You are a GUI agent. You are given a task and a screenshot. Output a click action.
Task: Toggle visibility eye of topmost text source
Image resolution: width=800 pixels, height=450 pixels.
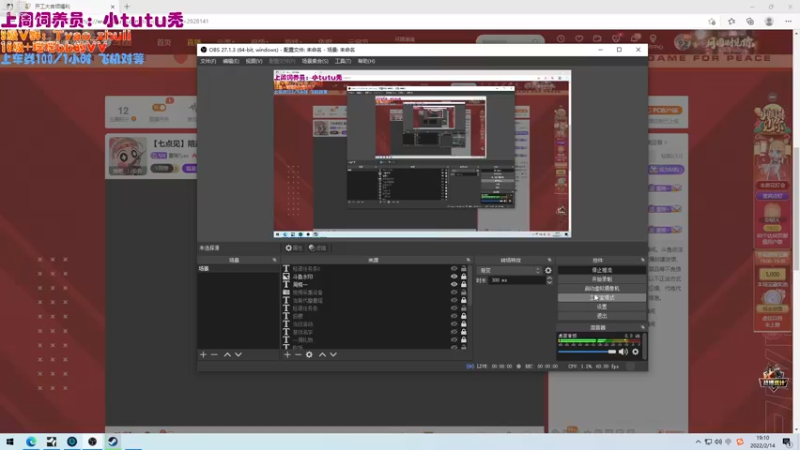pyautogui.click(x=454, y=268)
